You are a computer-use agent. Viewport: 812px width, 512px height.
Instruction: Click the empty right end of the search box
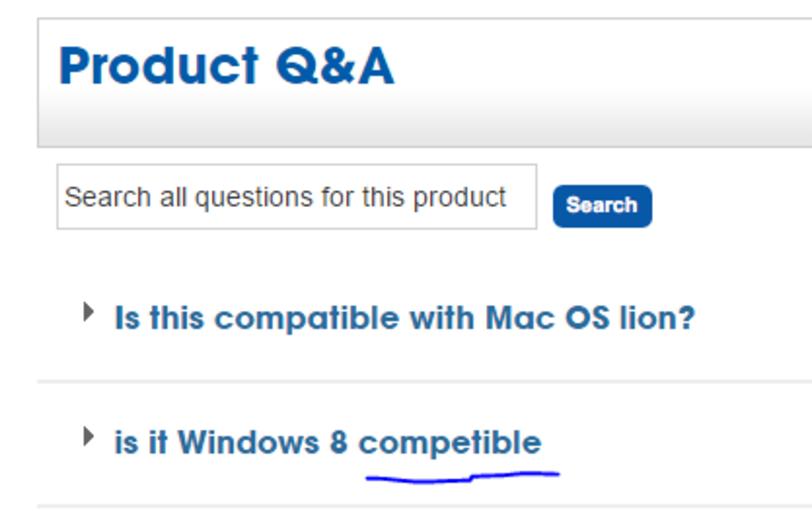click(x=523, y=197)
